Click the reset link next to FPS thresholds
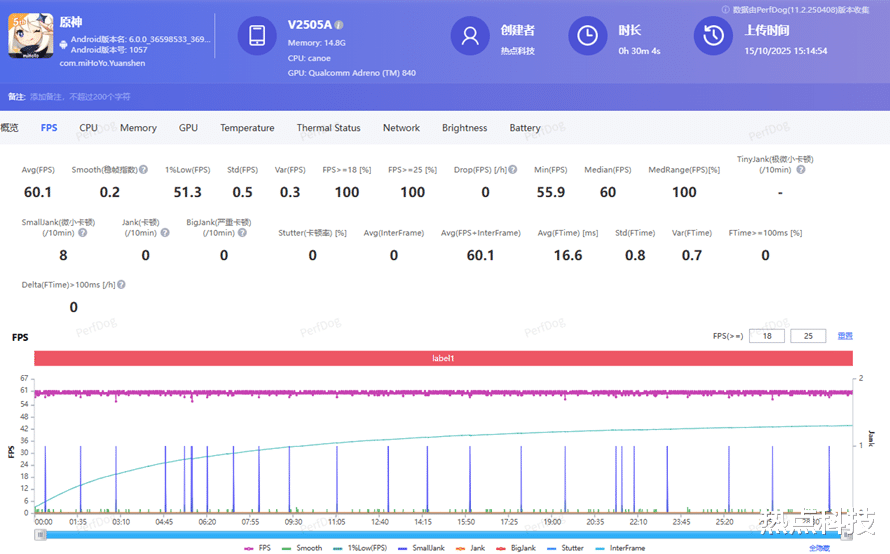The image size is (890, 554). point(845,336)
